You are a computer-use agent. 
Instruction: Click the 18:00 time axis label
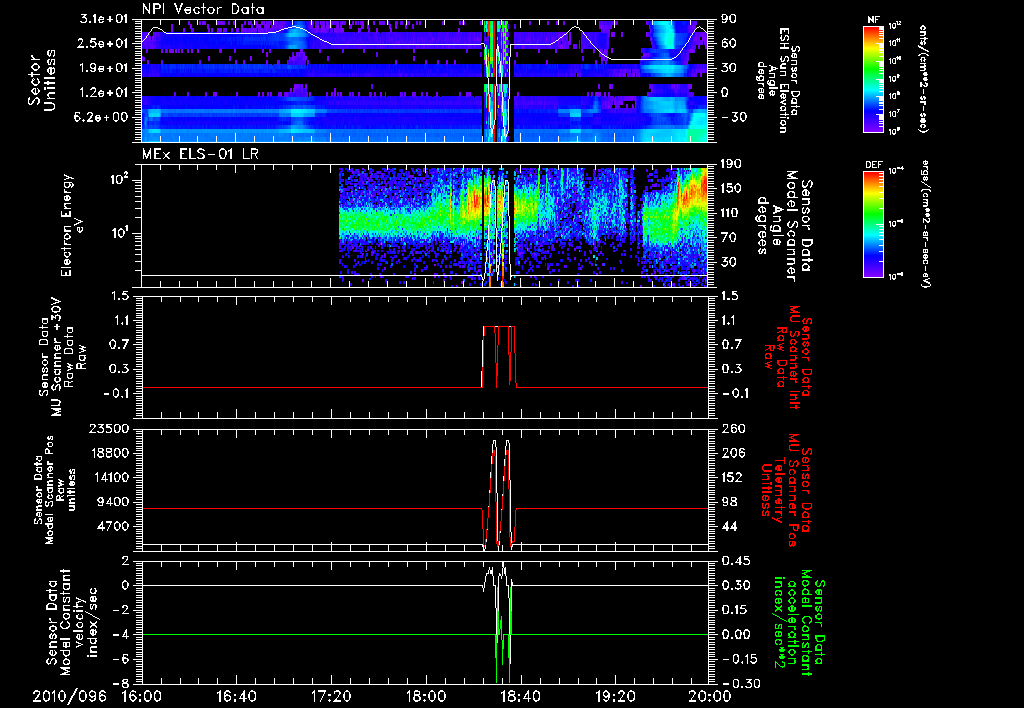tap(426, 696)
